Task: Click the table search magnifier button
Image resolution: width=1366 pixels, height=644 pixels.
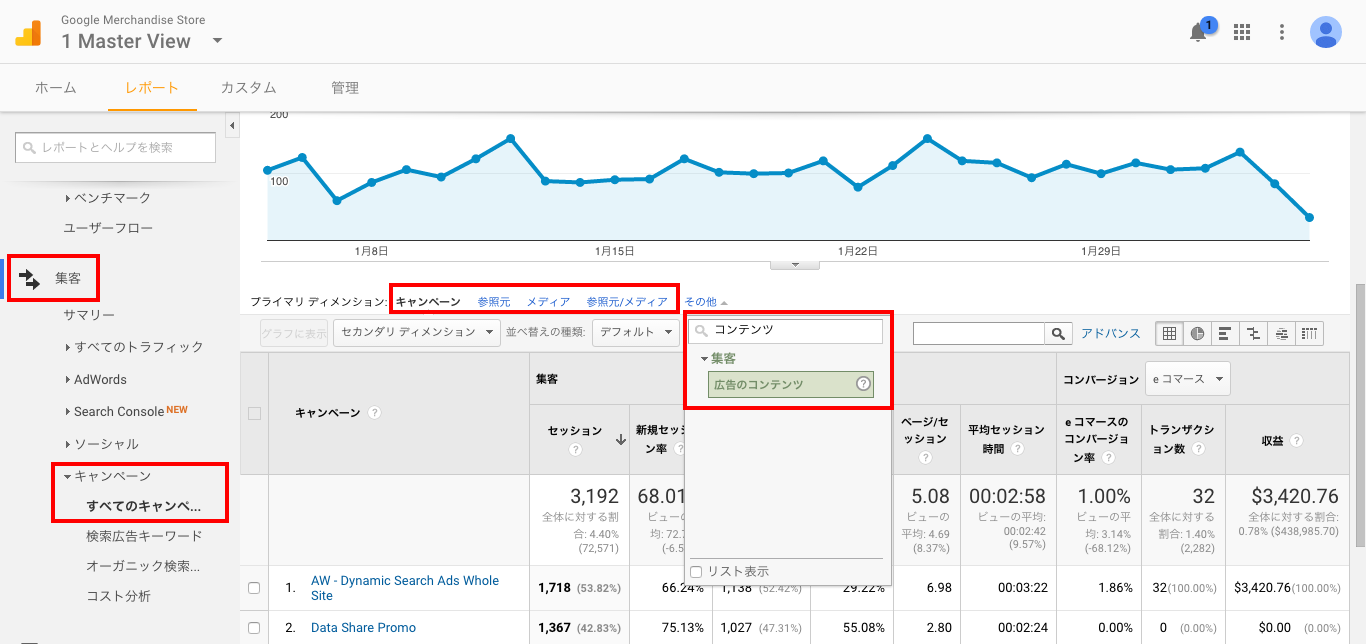Action: coord(1058,333)
